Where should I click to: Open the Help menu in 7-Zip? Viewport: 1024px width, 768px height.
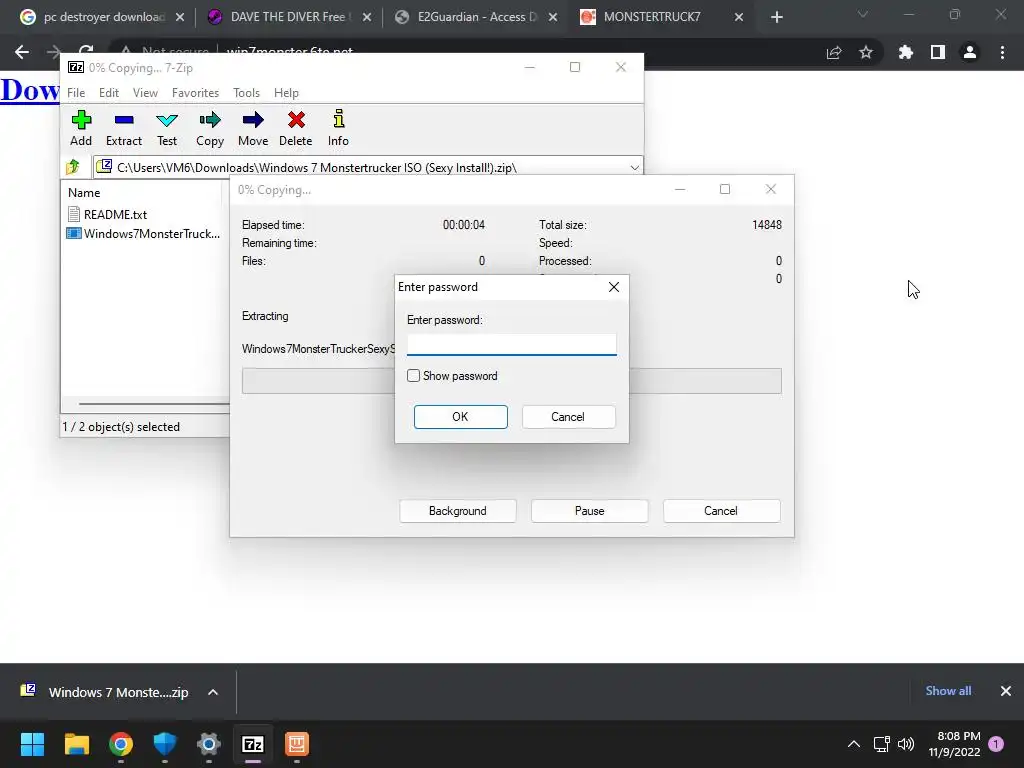[286, 93]
